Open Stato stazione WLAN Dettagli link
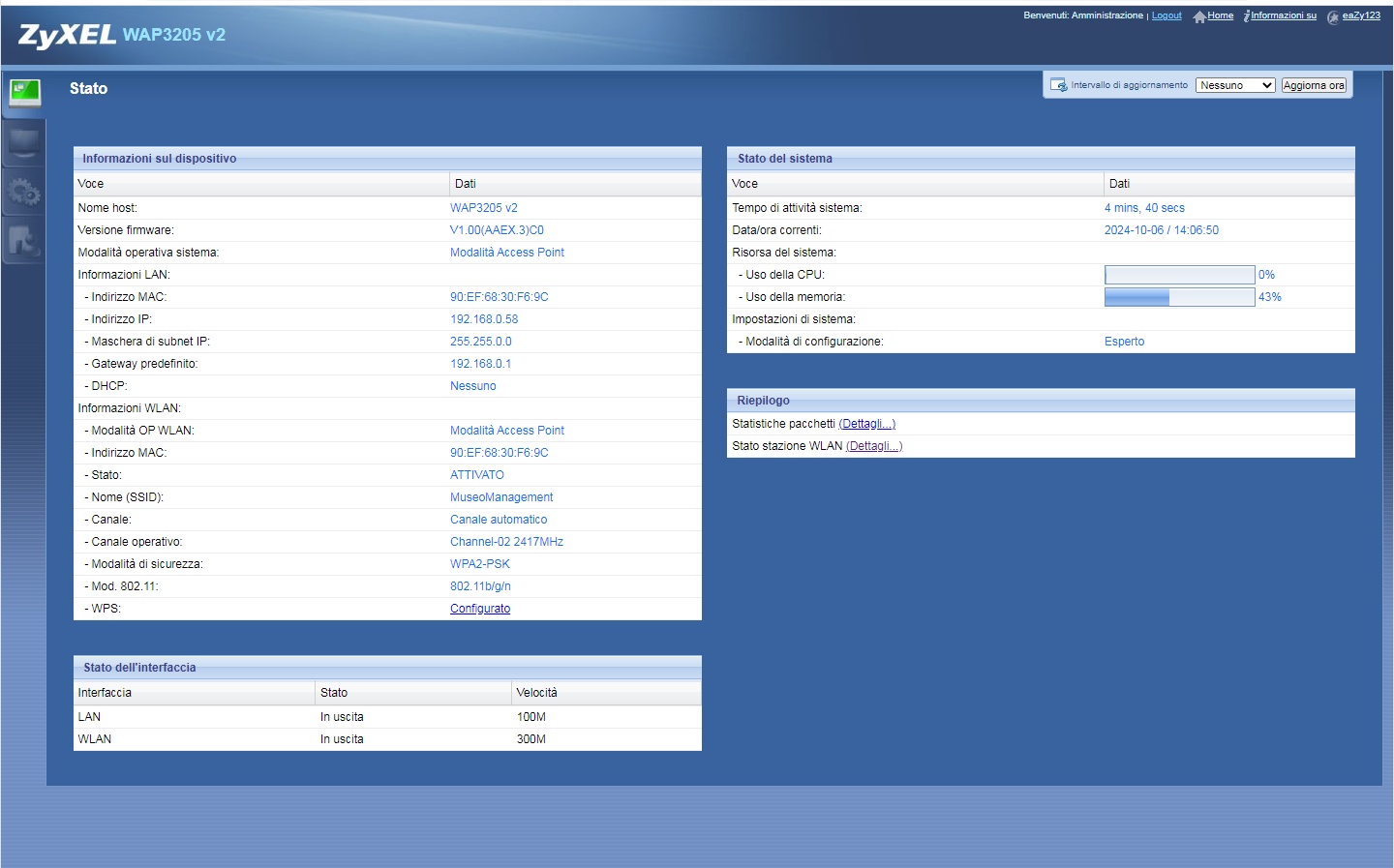The width and height of the screenshot is (1394, 868). [x=874, y=446]
